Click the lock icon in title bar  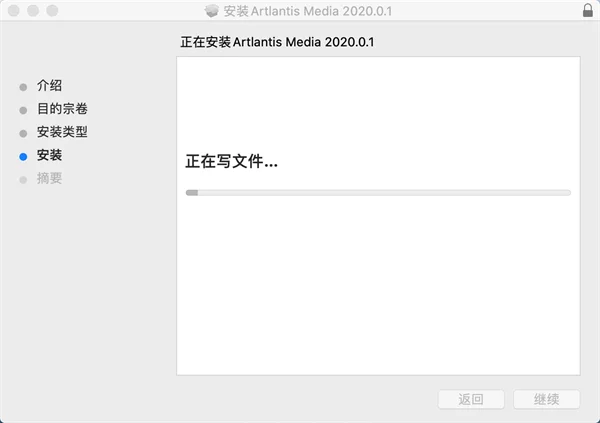pos(588,10)
